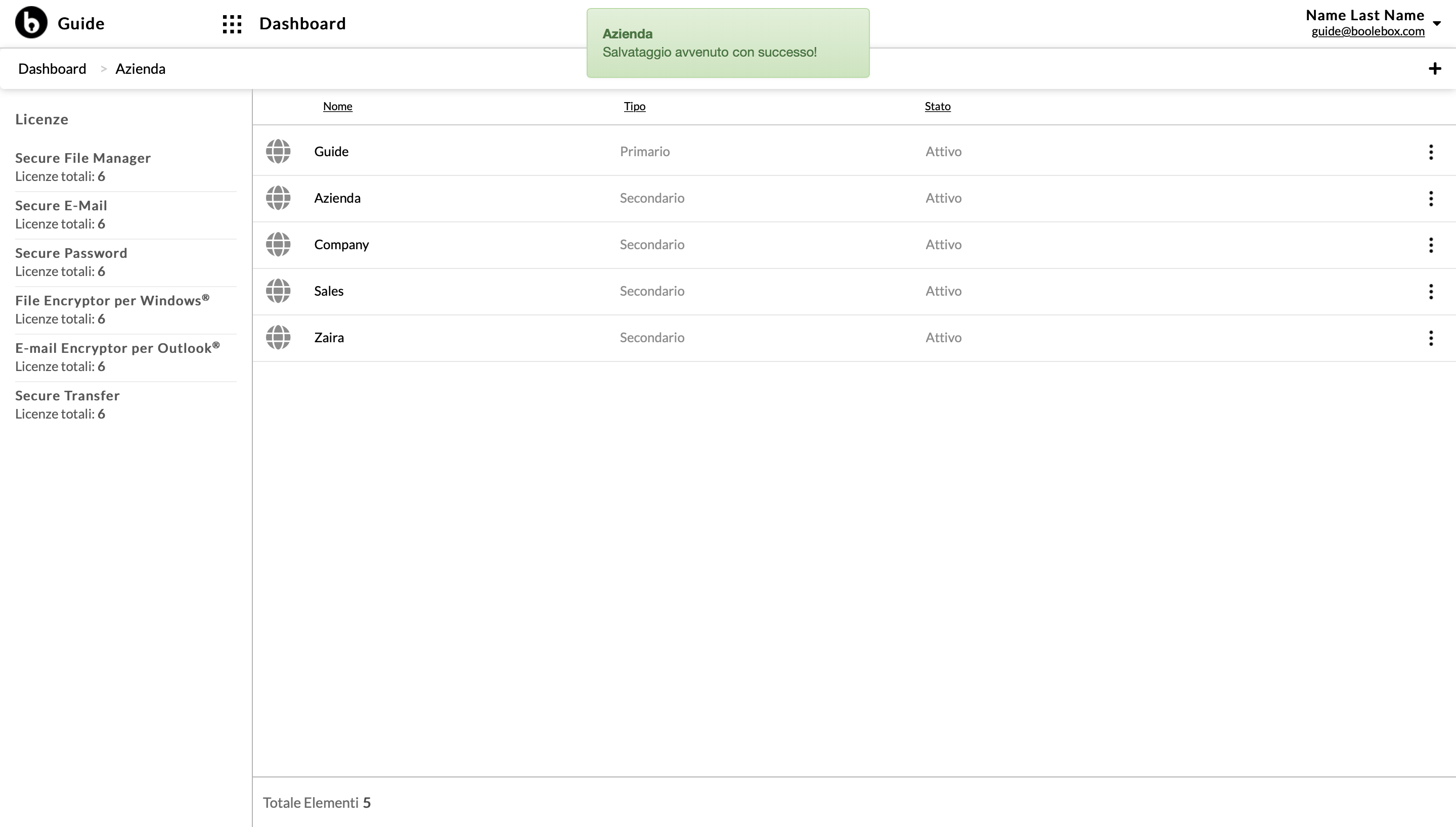
Task: Open three-dot menu for Guide row
Action: click(1430, 152)
